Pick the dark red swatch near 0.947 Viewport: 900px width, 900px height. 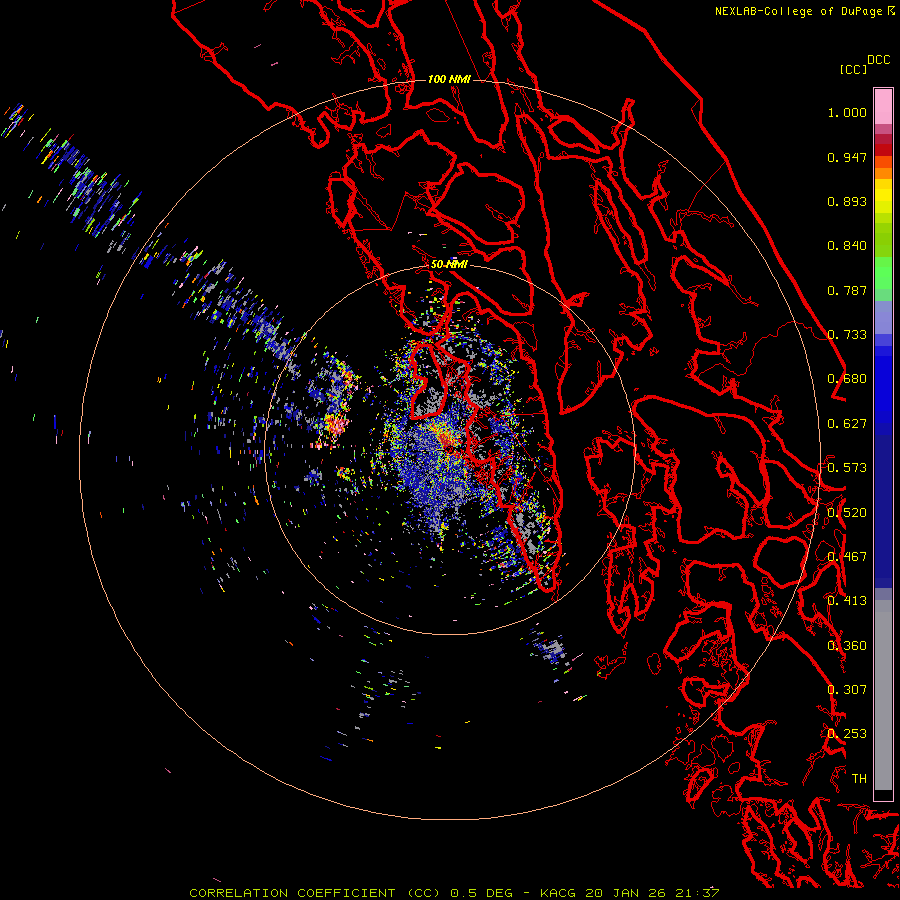pos(883,150)
